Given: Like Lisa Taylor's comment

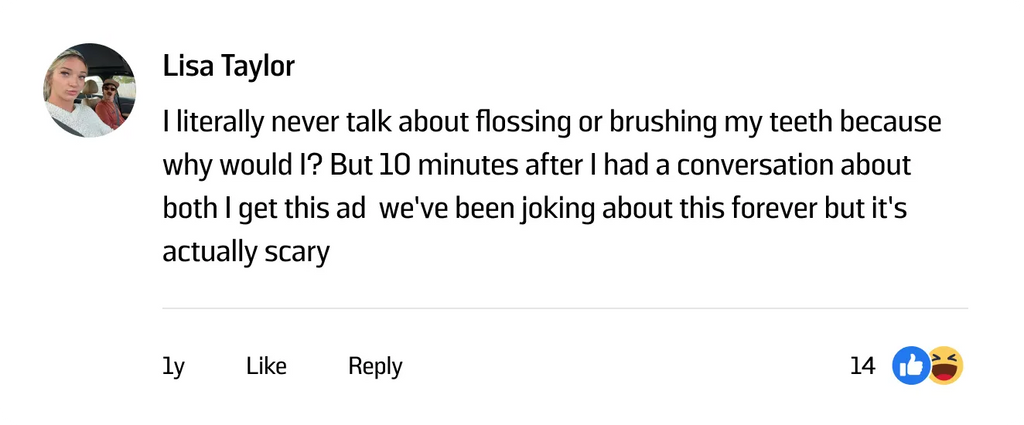Looking at the screenshot, I should [266, 366].
